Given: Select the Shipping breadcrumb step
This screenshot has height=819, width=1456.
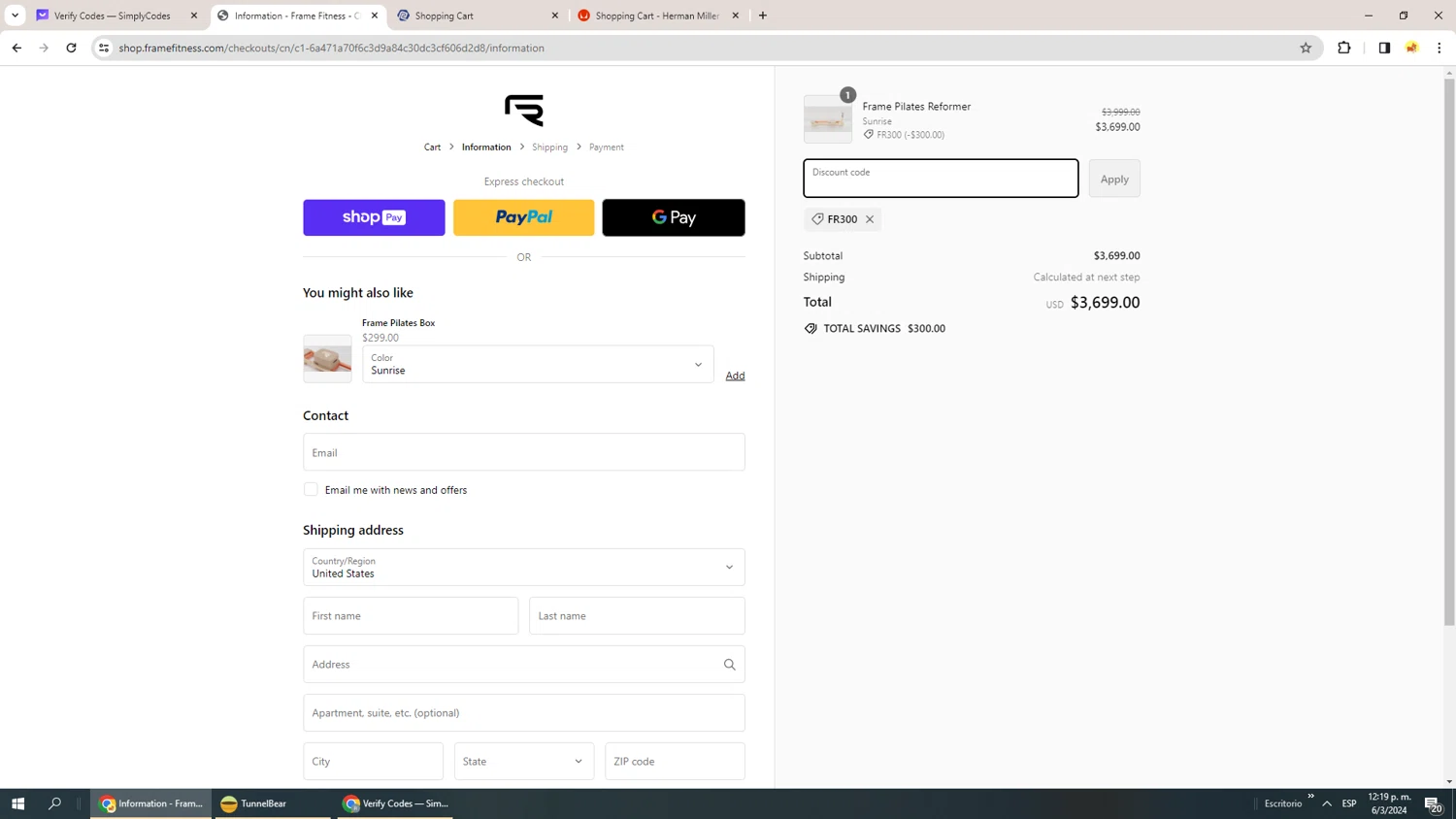Looking at the screenshot, I should (549, 147).
